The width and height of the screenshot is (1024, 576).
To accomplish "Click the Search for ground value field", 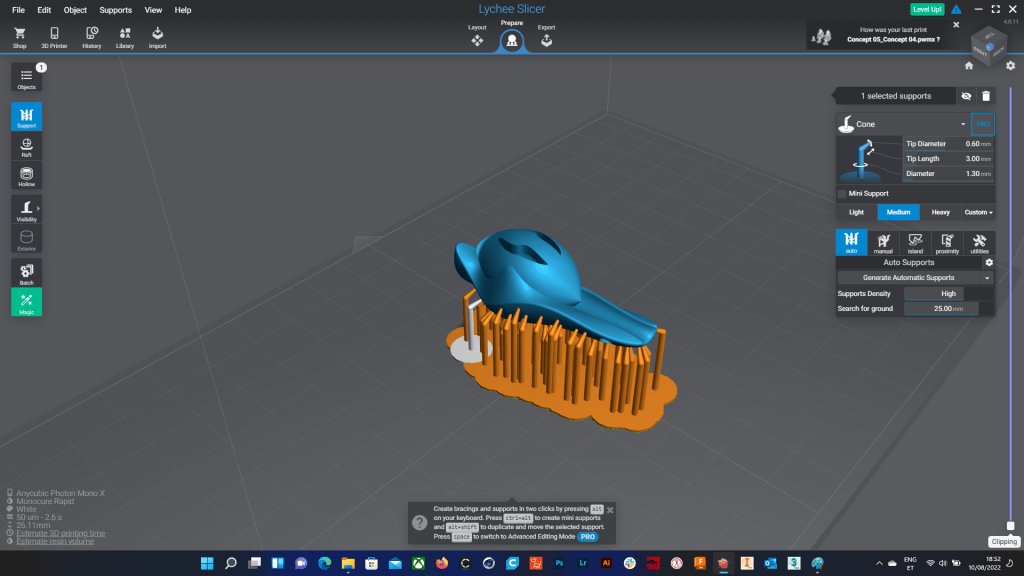I will [x=948, y=309].
